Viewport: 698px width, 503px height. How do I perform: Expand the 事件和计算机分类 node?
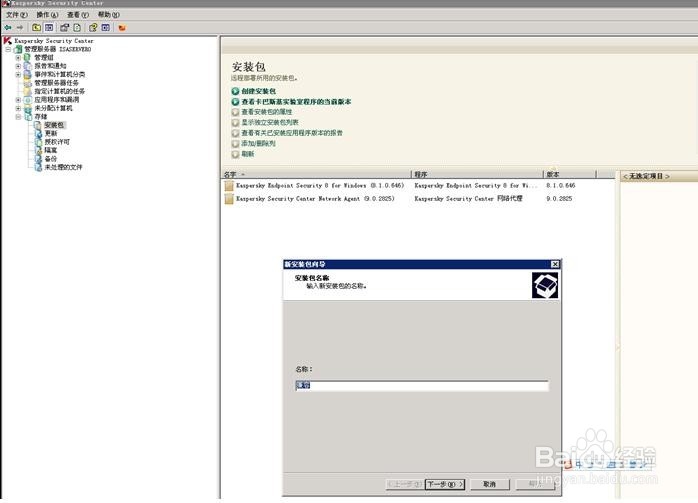coord(18,74)
